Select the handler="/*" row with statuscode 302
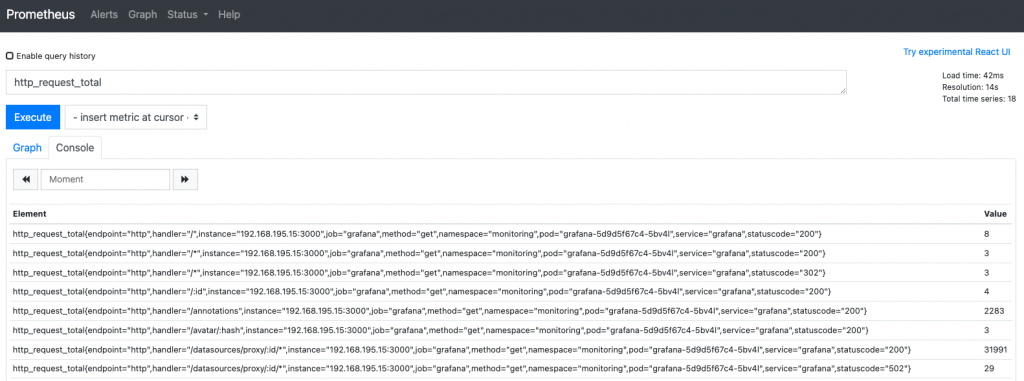Screen dimensions: 1024x381 tap(511, 272)
